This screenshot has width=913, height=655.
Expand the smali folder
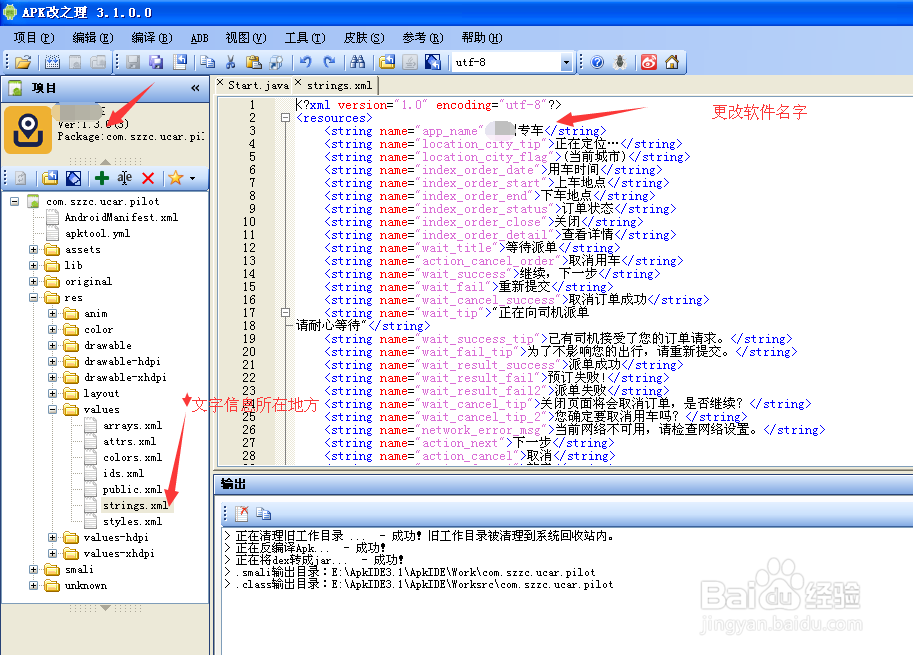point(34,569)
